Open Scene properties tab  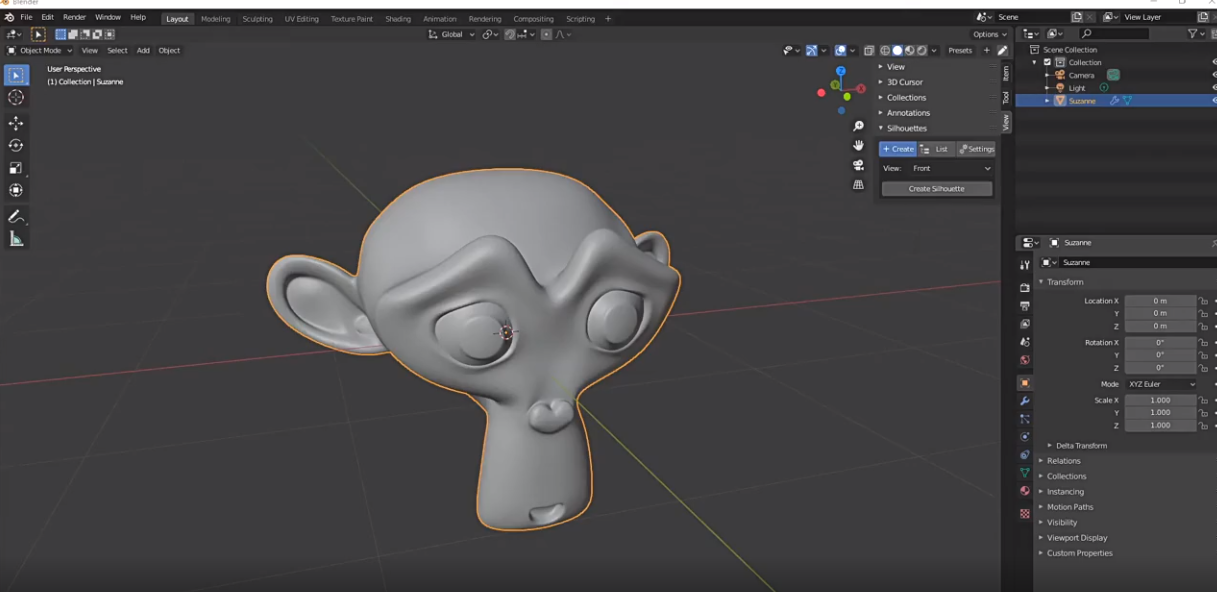point(1024,342)
